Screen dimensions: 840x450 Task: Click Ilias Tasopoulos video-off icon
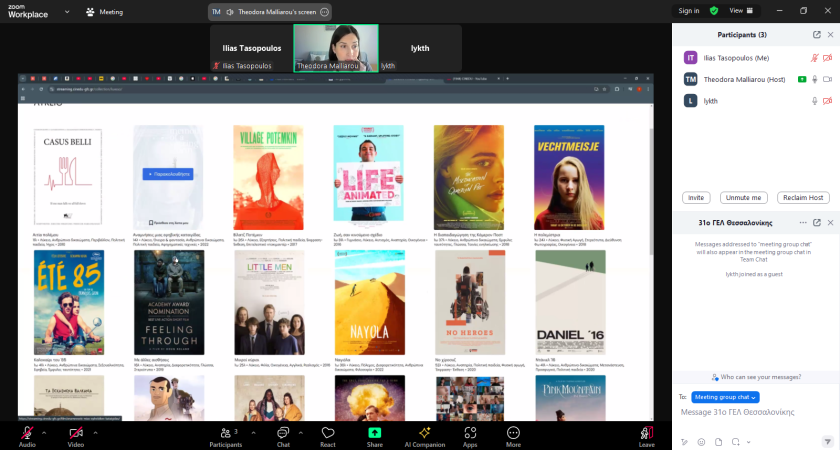828,58
